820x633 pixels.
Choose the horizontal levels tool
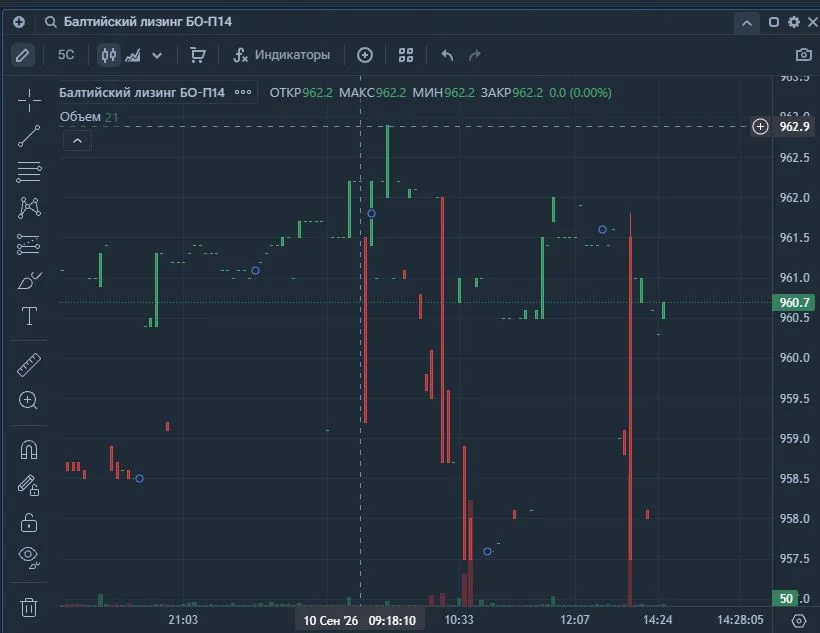click(29, 172)
